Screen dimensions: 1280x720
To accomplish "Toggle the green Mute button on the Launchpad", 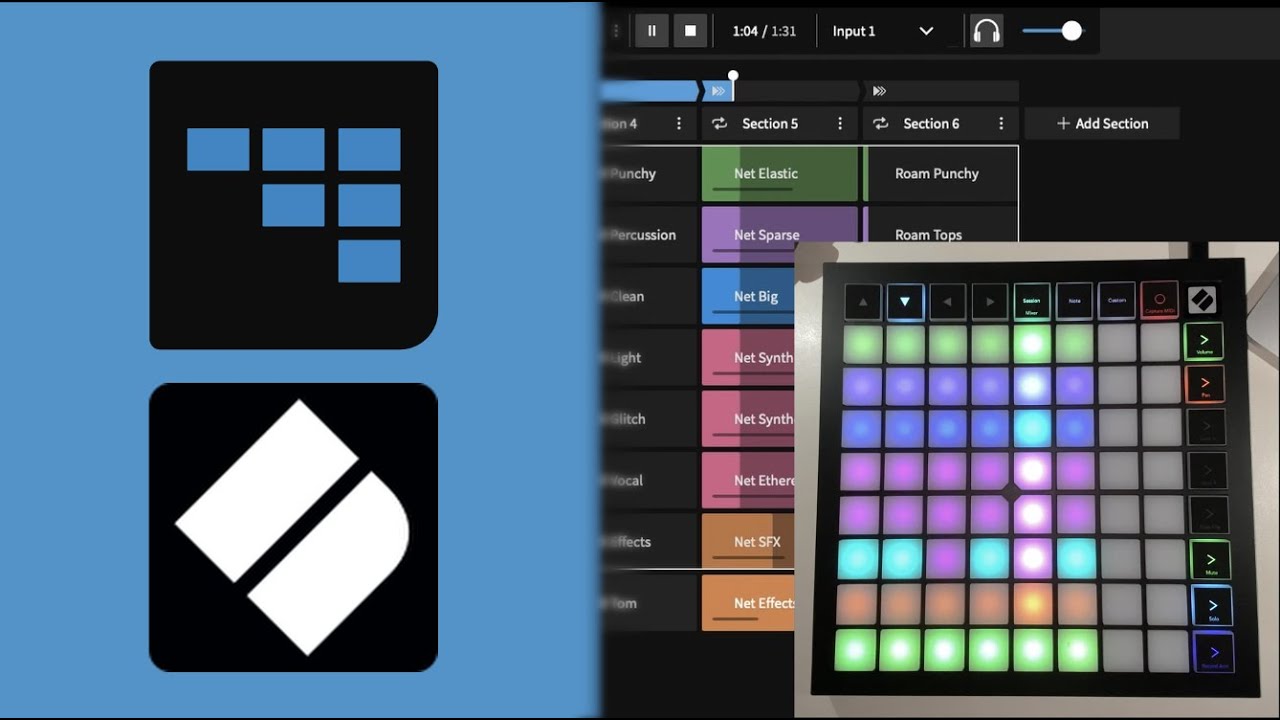I will [1211, 560].
